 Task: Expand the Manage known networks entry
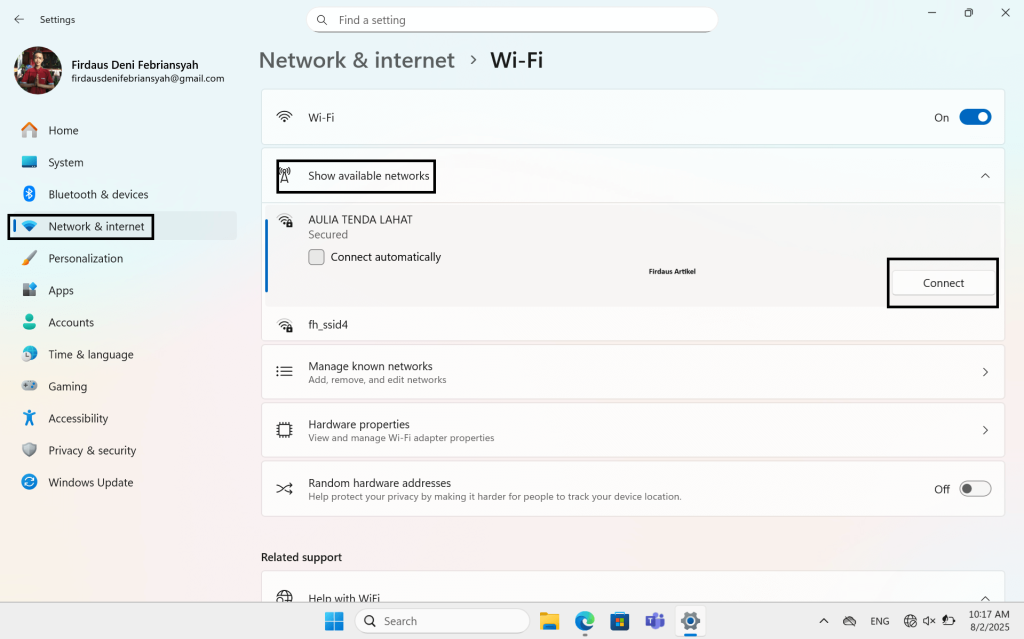986,372
